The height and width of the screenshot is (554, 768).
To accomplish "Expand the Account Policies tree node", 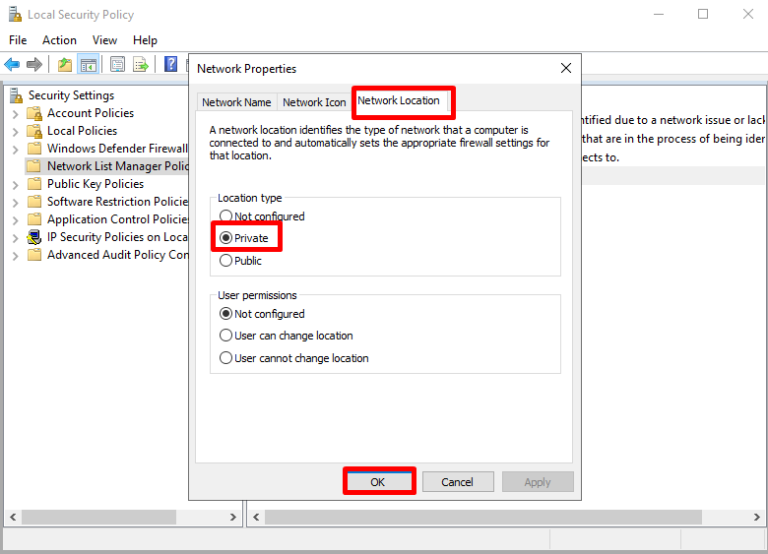I will click(15, 113).
